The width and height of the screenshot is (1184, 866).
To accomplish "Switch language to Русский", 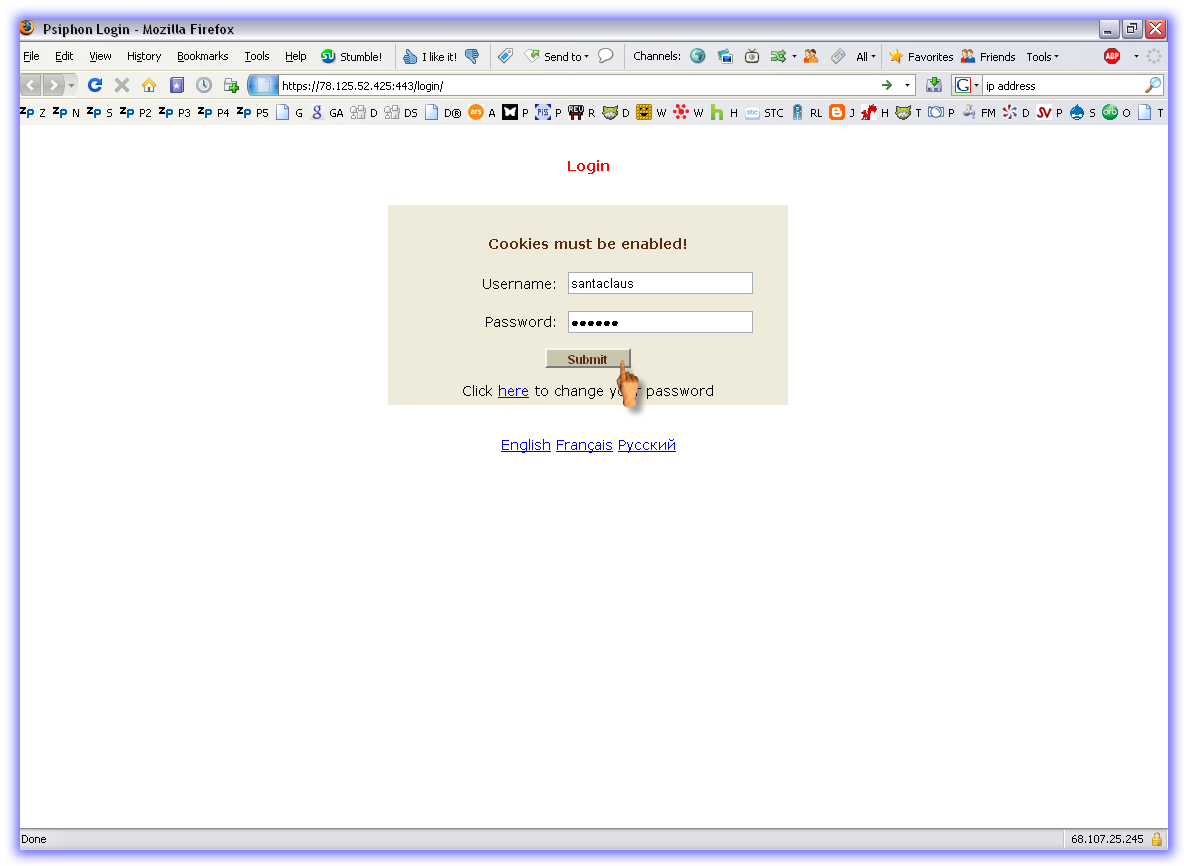I will click(646, 445).
